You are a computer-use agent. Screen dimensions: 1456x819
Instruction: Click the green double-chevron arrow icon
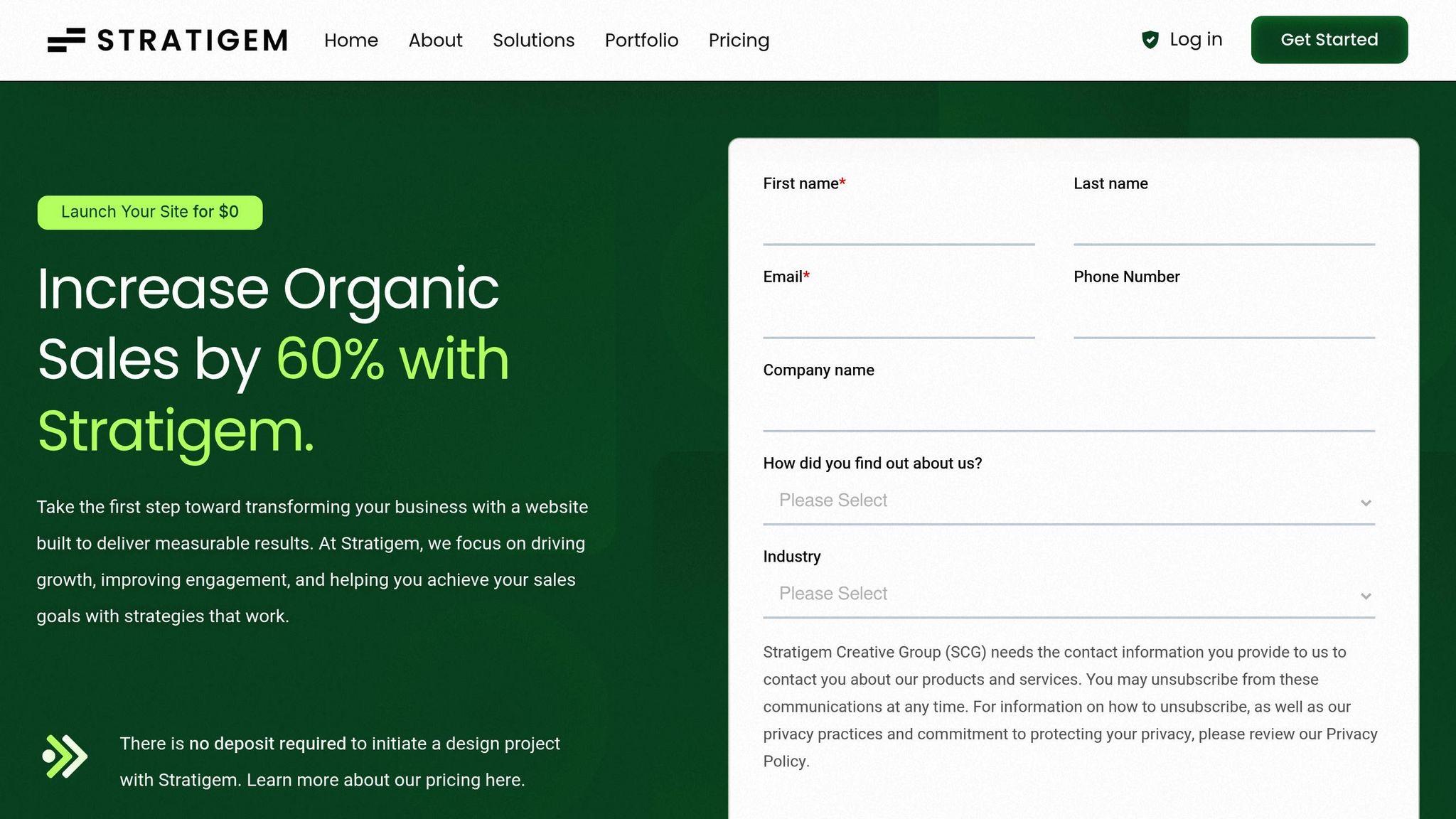tap(65, 756)
